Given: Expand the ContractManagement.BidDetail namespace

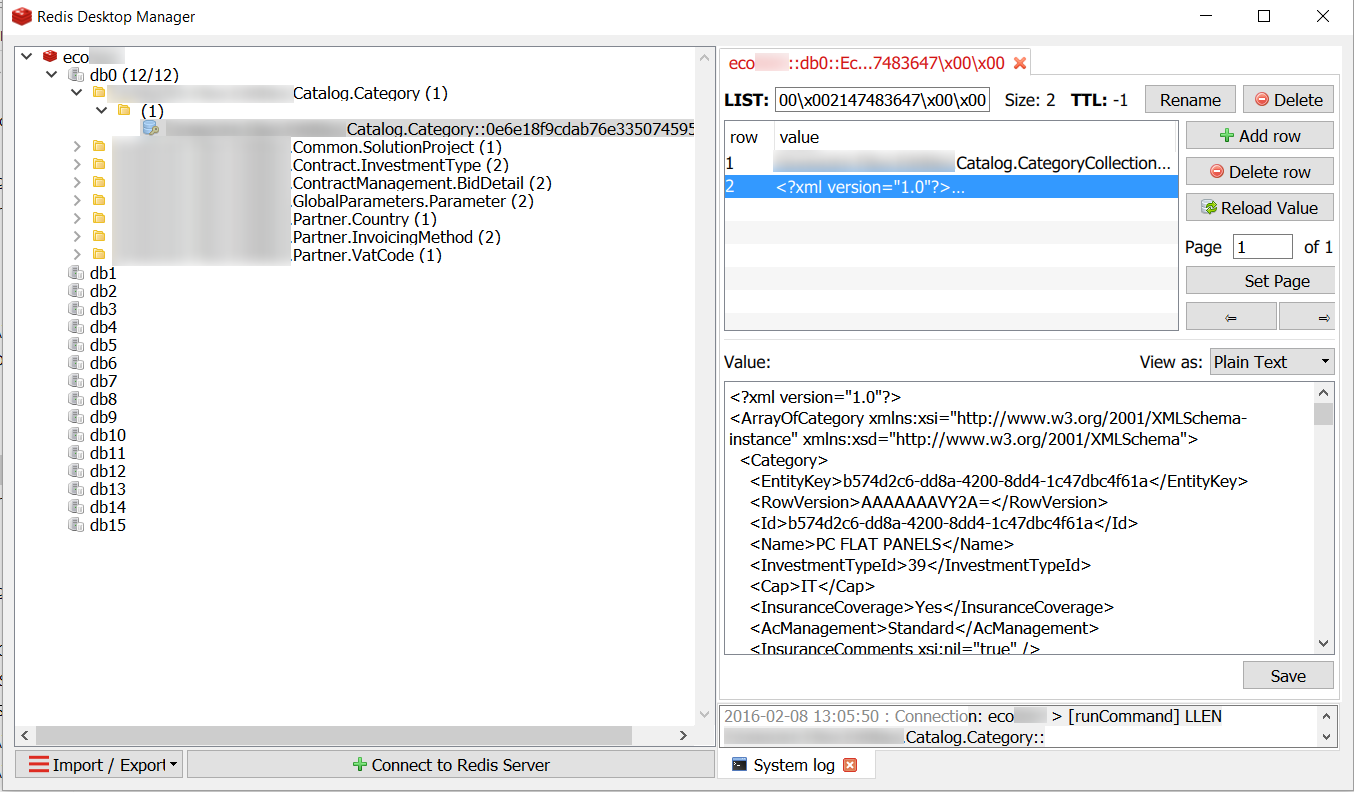Looking at the screenshot, I should (76, 183).
